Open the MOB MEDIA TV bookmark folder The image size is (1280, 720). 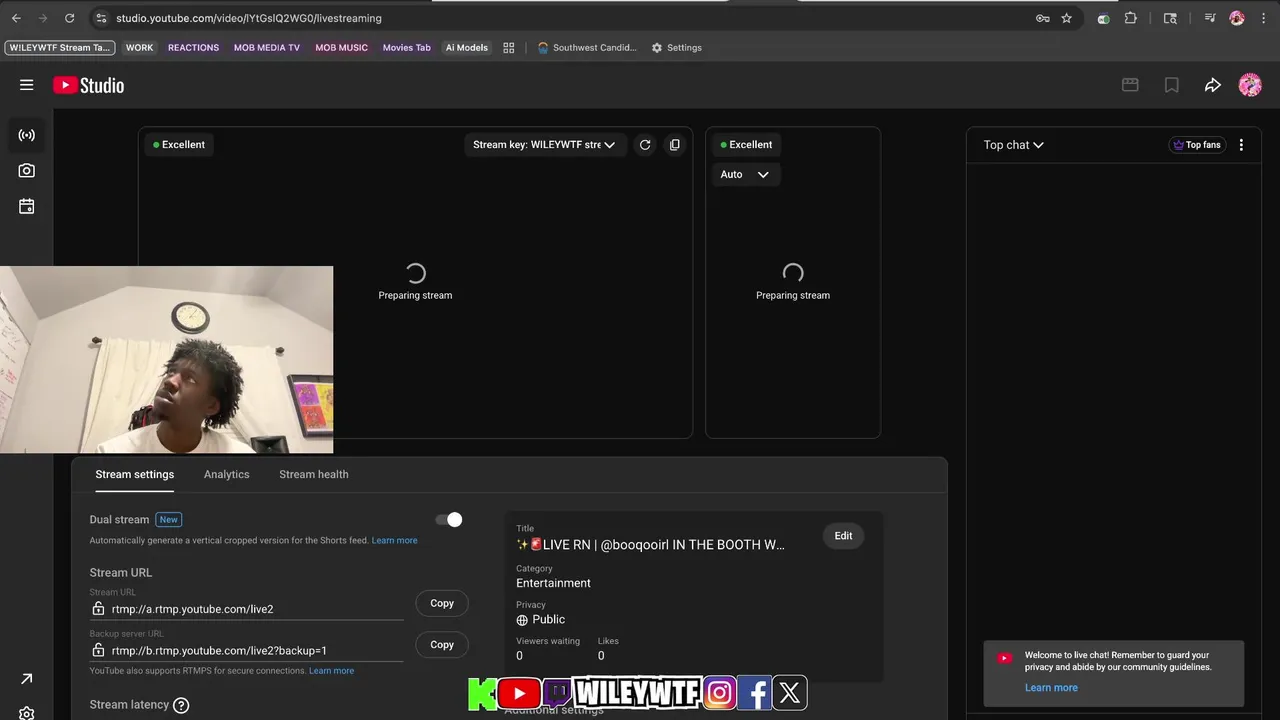pyautogui.click(x=267, y=48)
